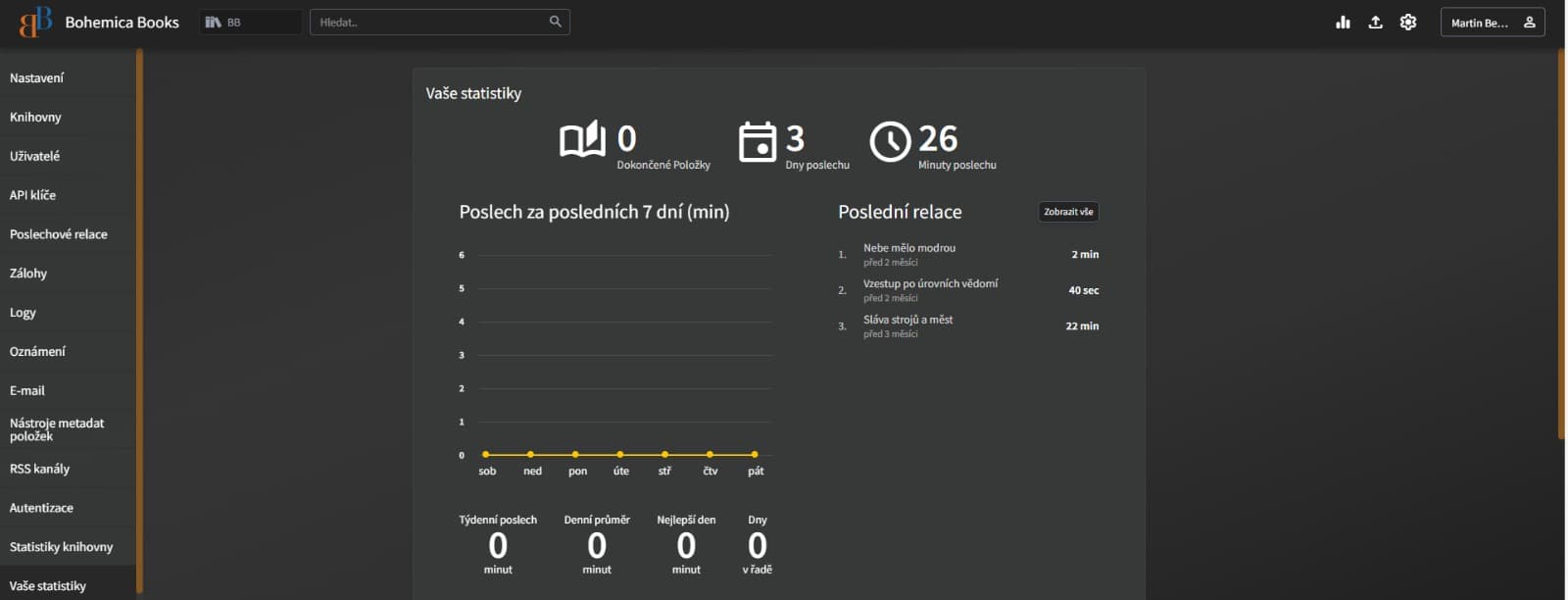Viewport: 1568px width, 600px height.
Task: Click the Bohemica Books logo icon
Action: [35, 22]
